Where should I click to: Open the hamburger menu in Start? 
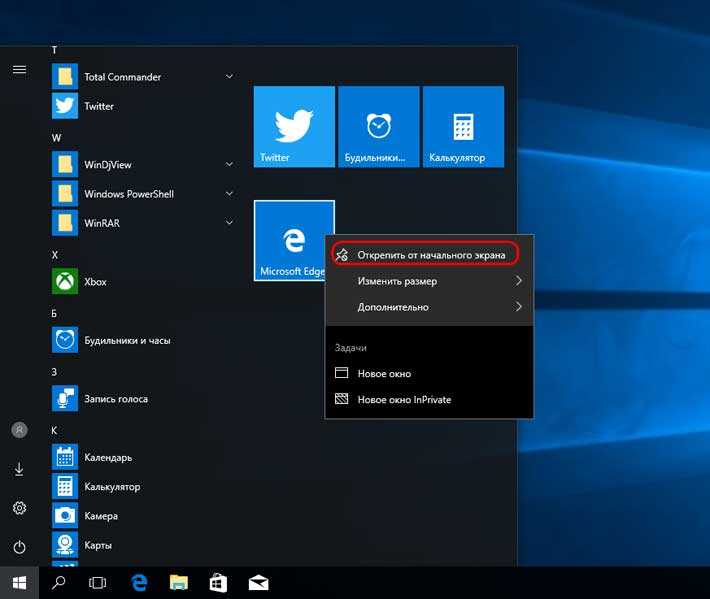click(x=19, y=70)
